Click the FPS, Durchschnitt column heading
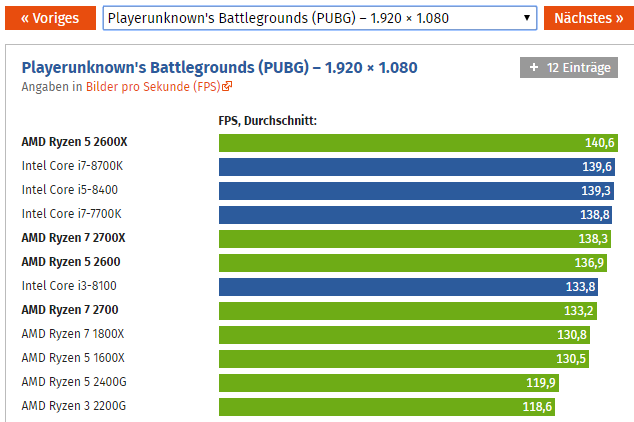Image resolution: width=634 pixels, height=422 pixels. 268,120
